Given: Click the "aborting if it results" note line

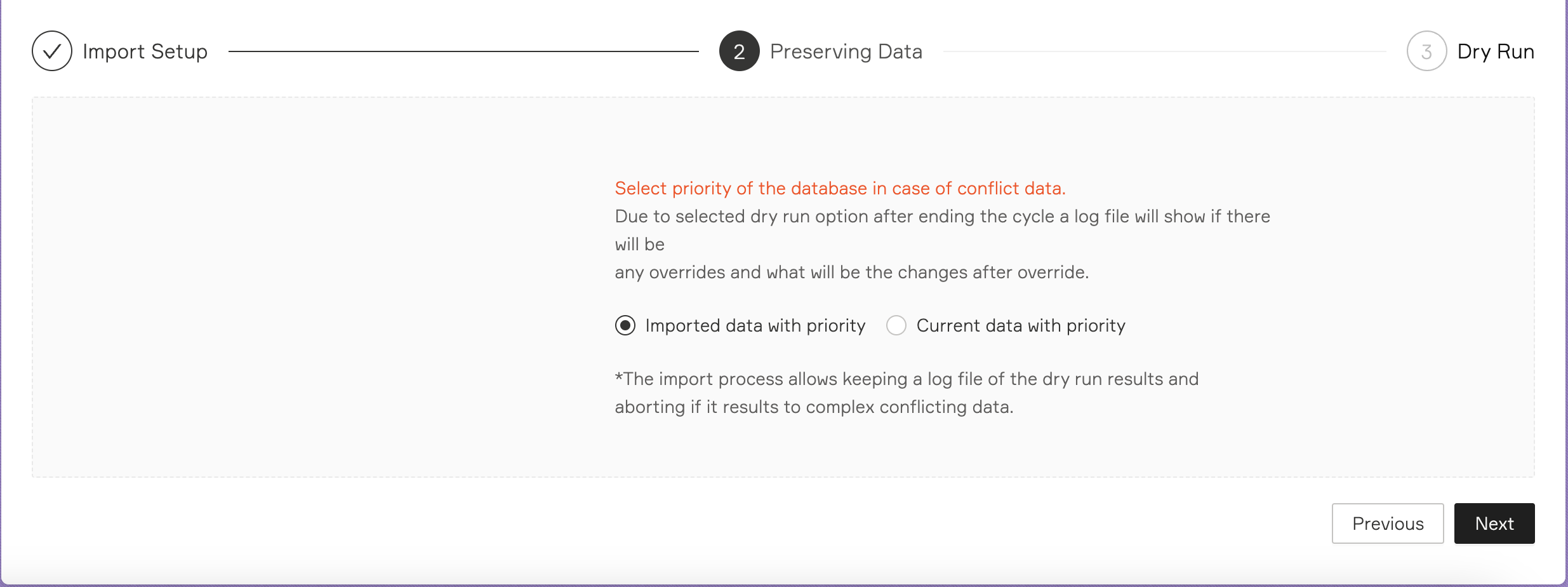Looking at the screenshot, I should point(814,407).
